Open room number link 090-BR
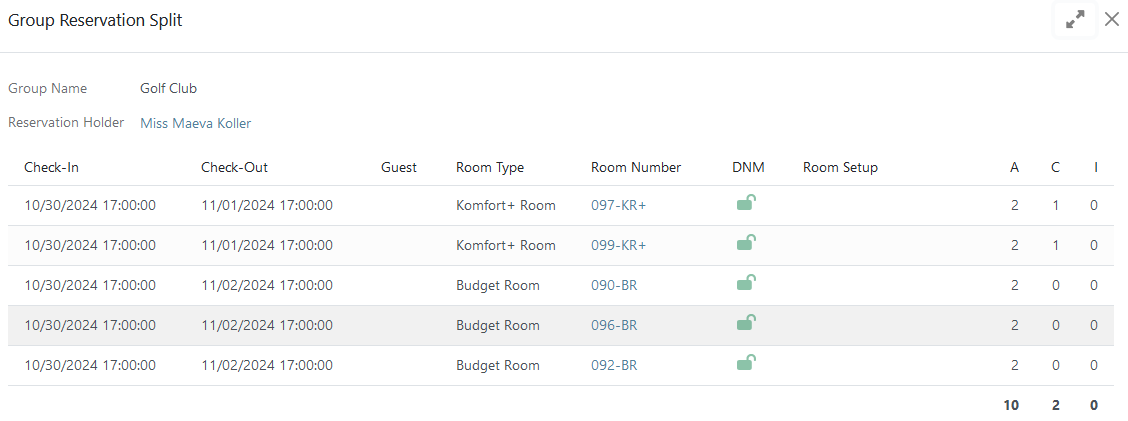 [614, 285]
